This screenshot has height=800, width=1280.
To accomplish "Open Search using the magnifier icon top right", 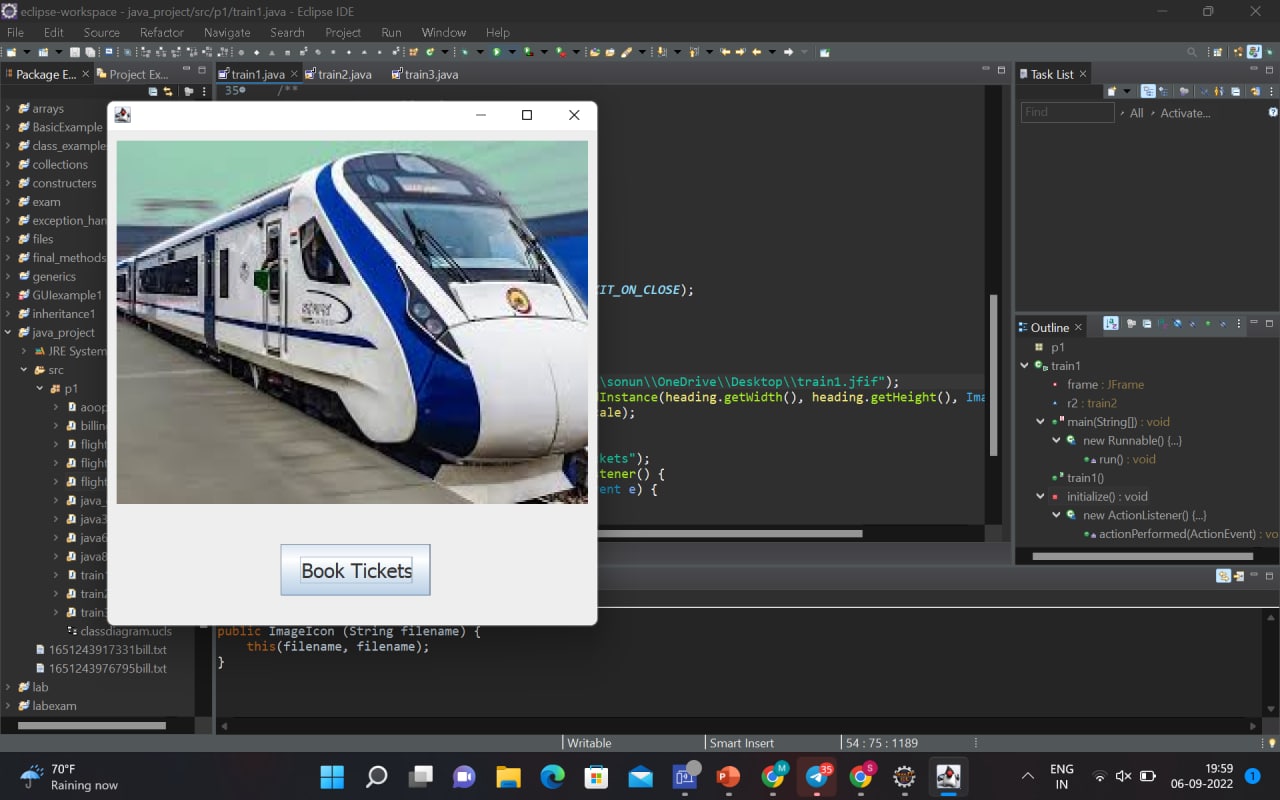I will 1191,51.
